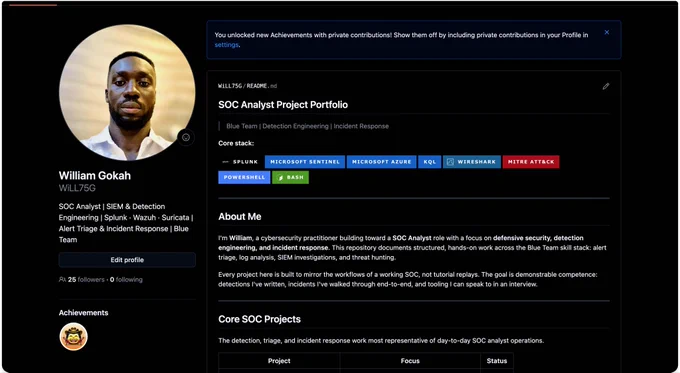Viewport: 680px width, 373px height.
Task: Dismiss the Achievements notice with the X
Action: [607, 32]
